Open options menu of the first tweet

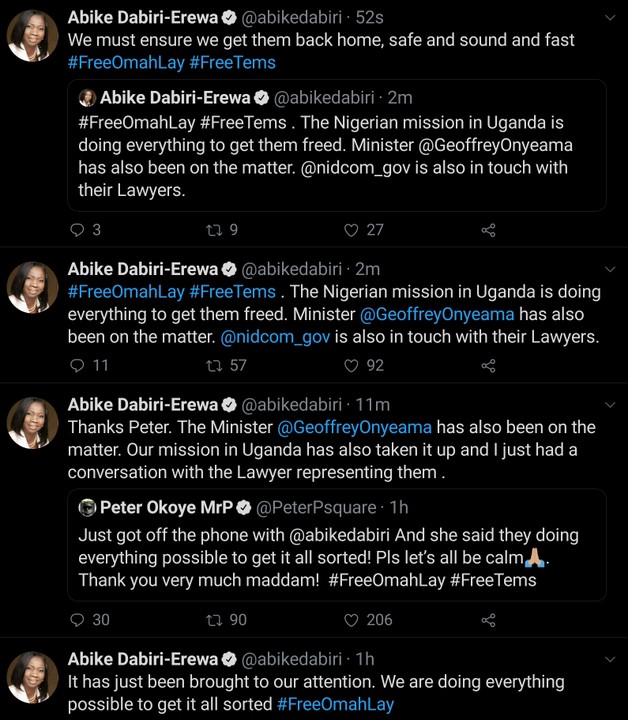pyautogui.click(x=611, y=17)
